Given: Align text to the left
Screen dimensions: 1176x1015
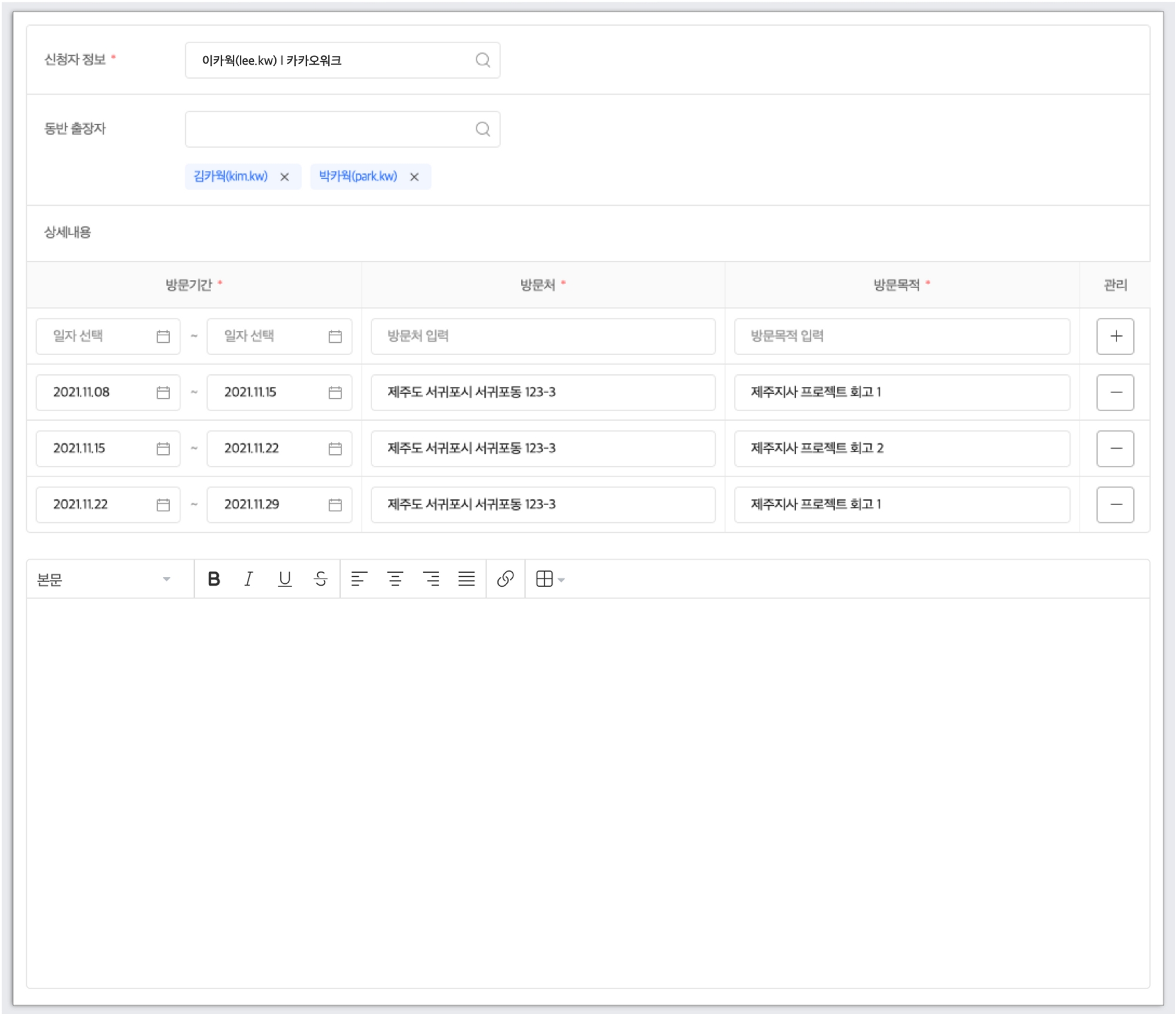Looking at the screenshot, I should click(359, 579).
